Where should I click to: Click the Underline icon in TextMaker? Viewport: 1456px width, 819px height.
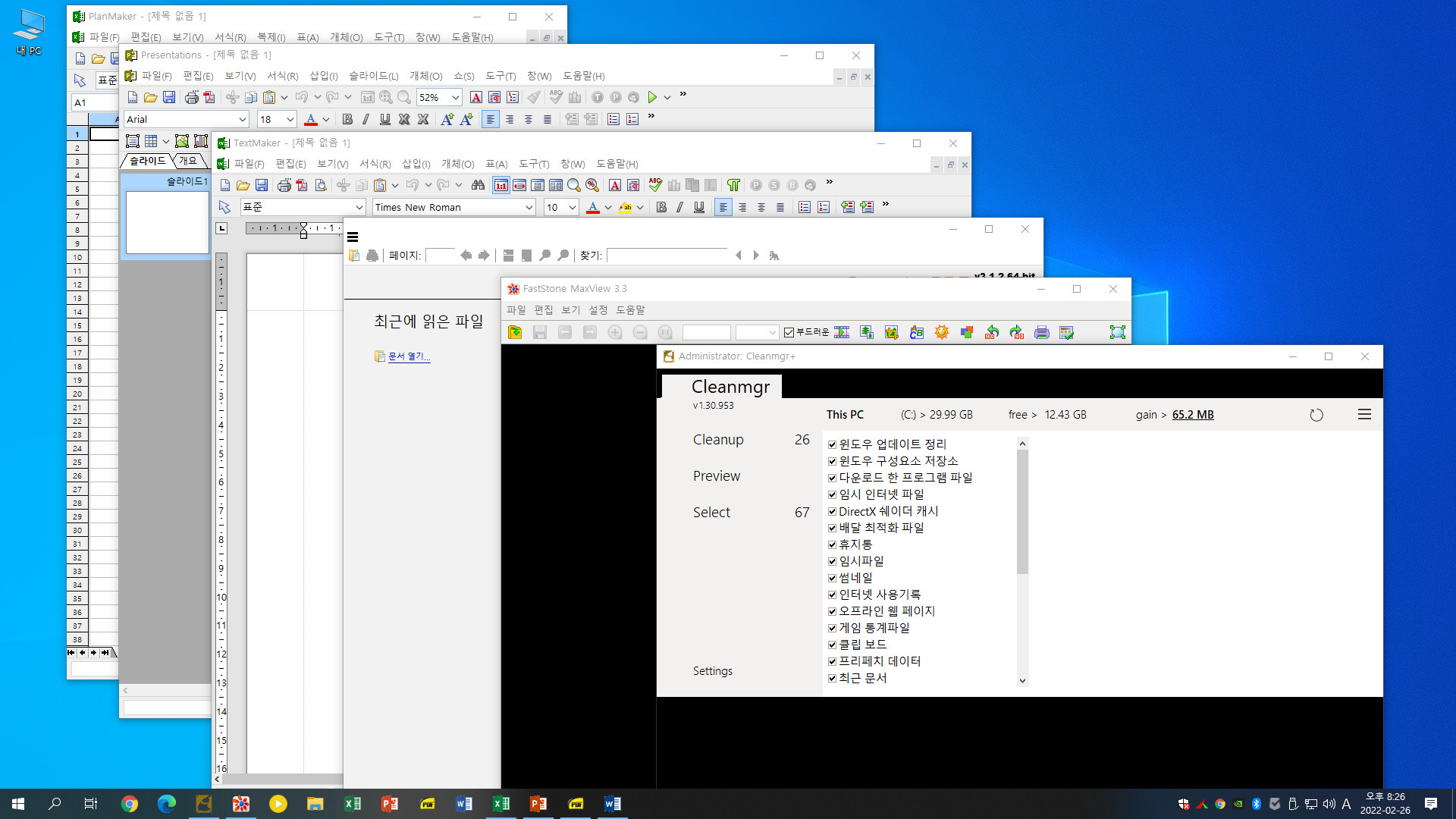click(x=699, y=207)
